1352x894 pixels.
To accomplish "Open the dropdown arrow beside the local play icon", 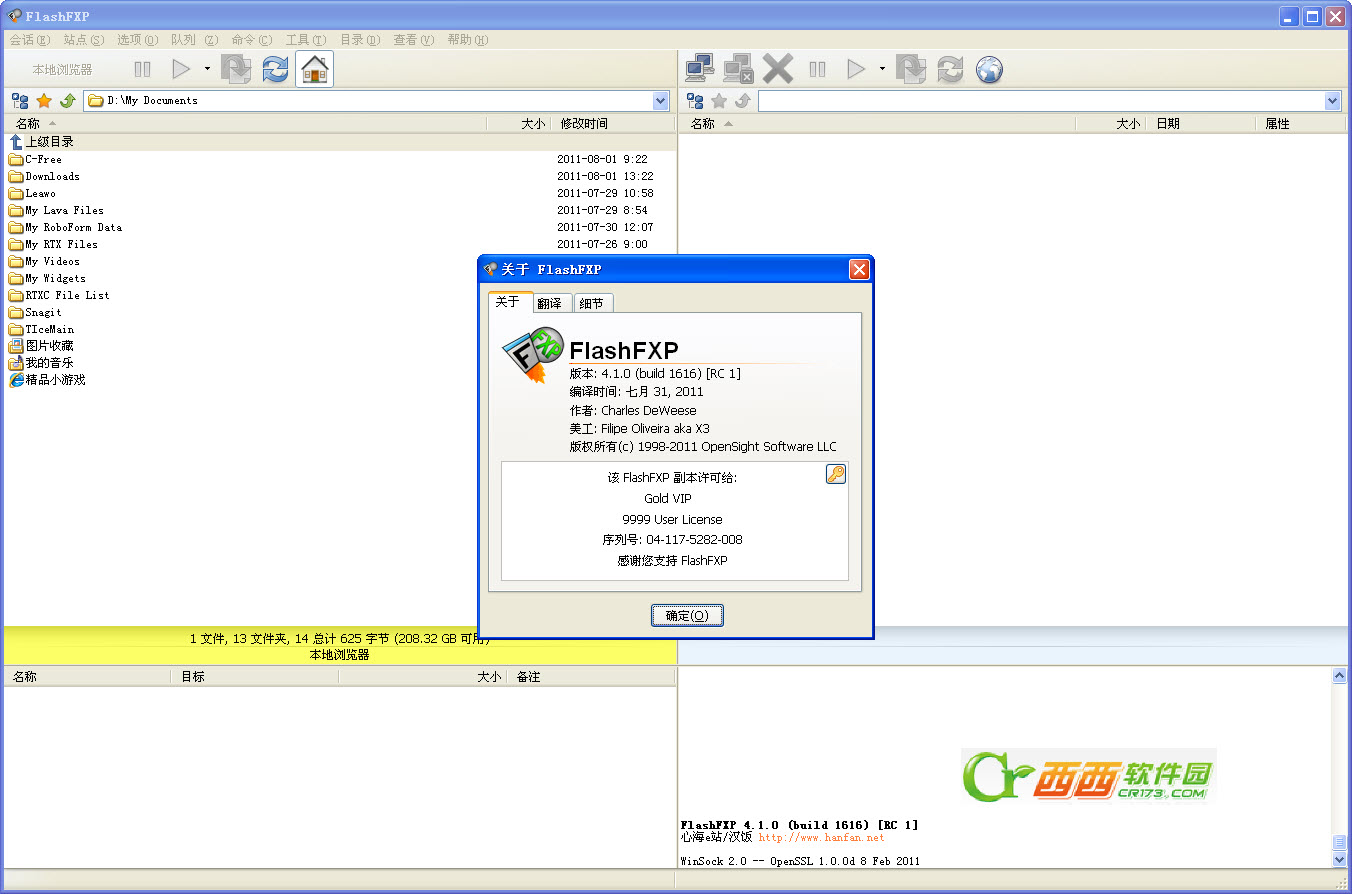I will (x=207, y=69).
